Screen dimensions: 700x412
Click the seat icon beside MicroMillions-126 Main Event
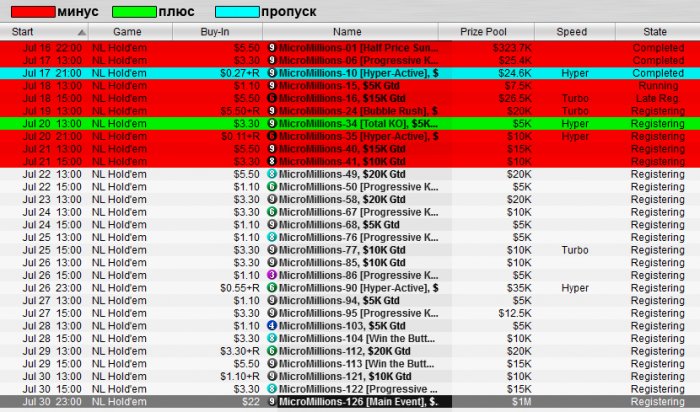[272, 402]
